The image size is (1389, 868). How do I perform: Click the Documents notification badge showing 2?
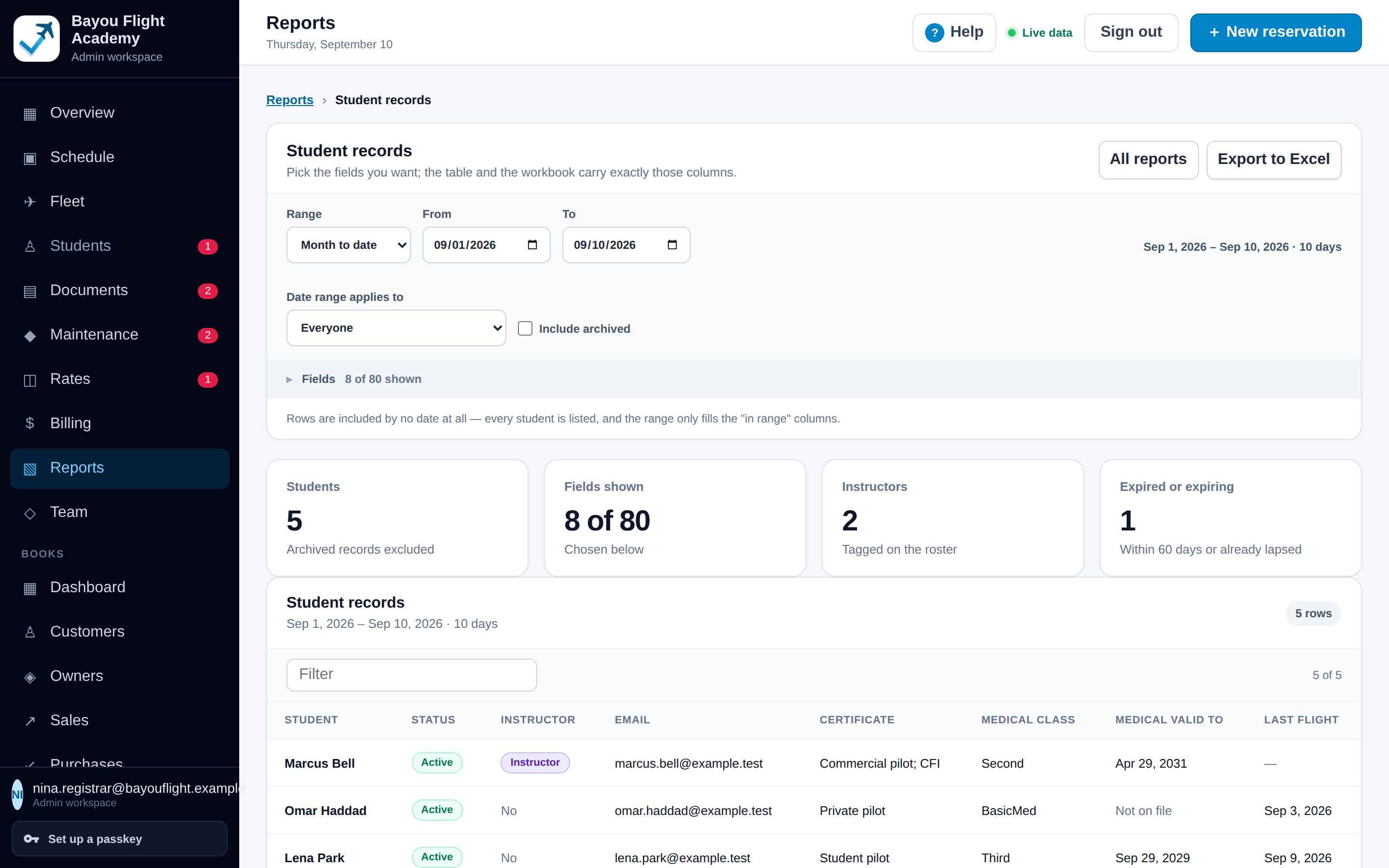tap(208, 290)
